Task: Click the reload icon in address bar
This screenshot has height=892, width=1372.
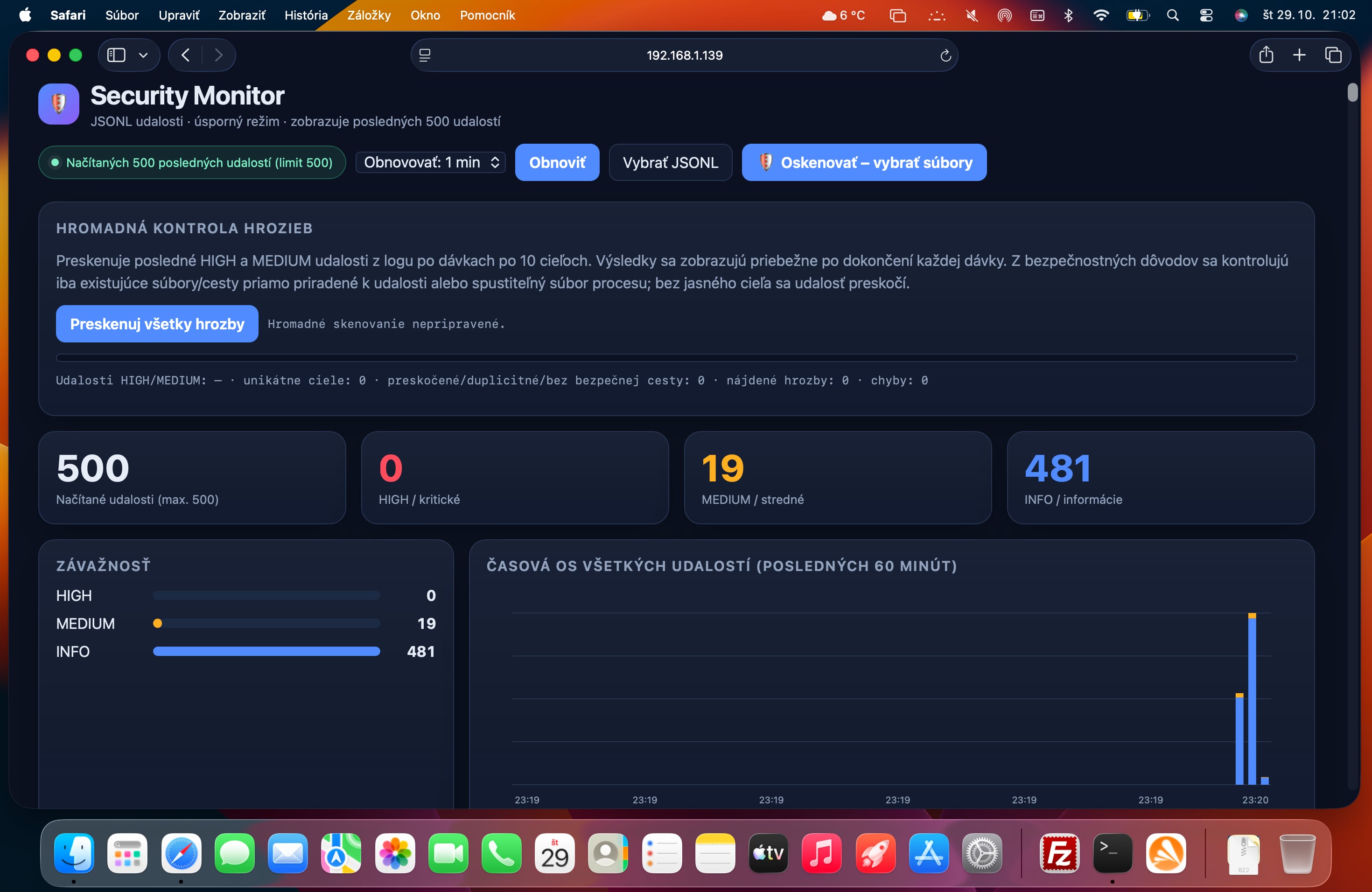Action: pyautogui.click(x=945, y=56)
